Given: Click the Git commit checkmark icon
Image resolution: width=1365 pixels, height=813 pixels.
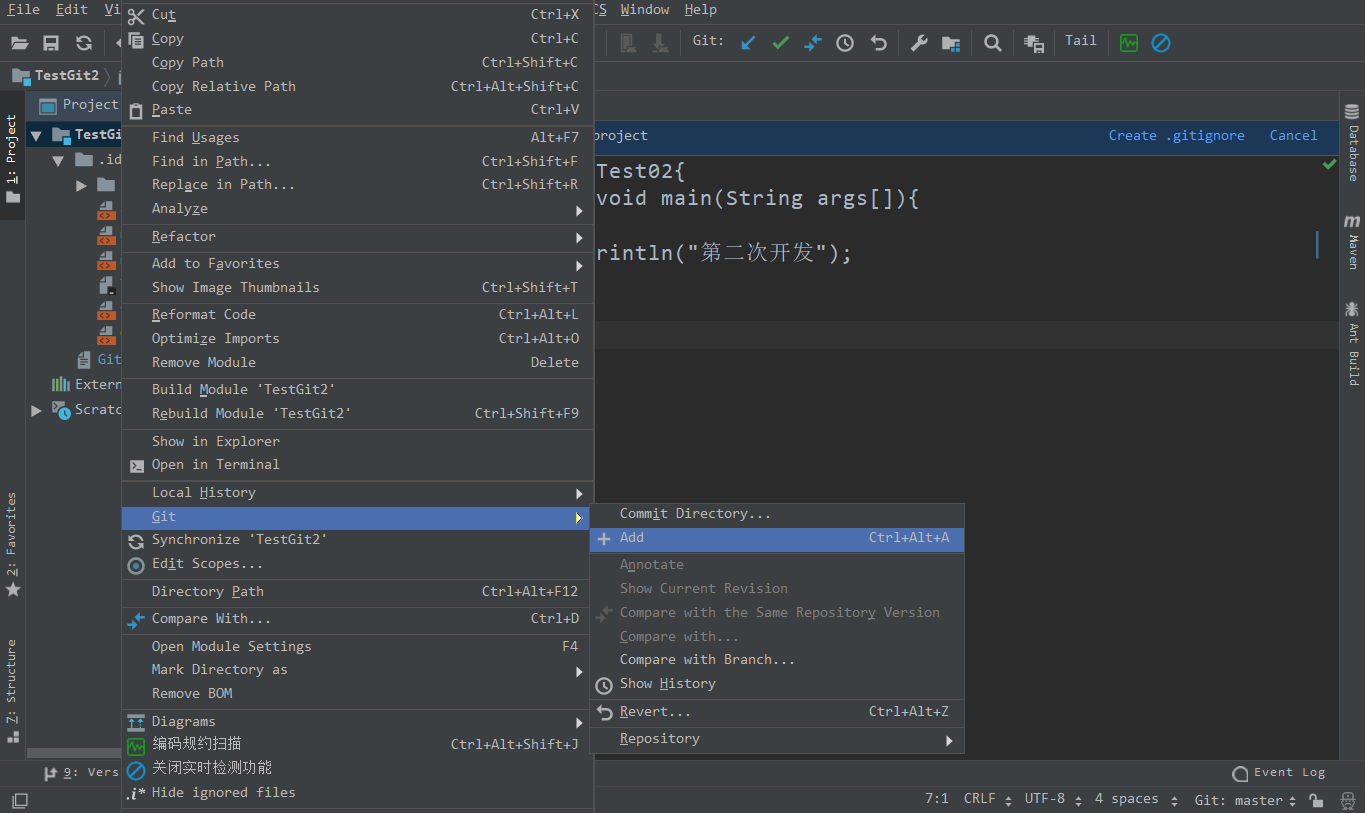Looking at the screenshot, I should point(780,43).
